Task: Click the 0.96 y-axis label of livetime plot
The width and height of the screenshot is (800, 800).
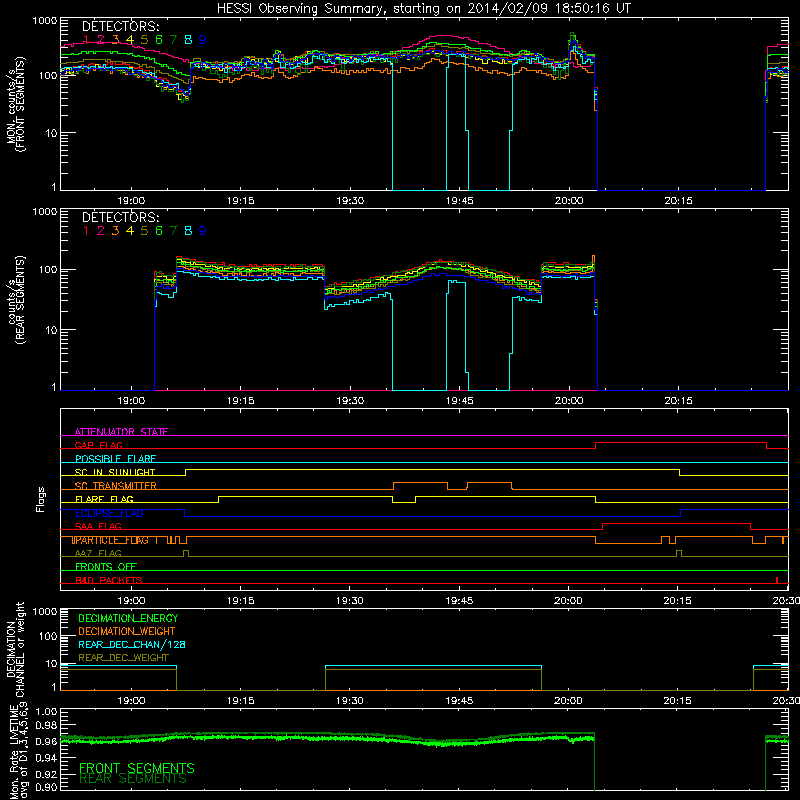Action: 46,741
